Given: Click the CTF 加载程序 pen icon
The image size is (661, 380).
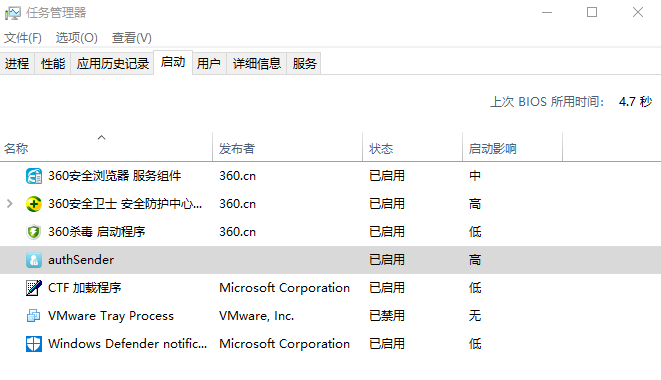Looking at the screenshot, I should [x=34, y=288].
